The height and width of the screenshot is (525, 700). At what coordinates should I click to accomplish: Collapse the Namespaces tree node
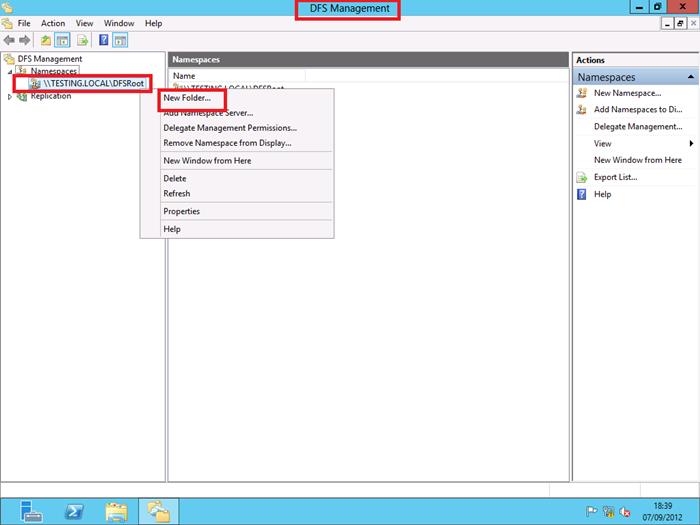click(x=10, y=71)
